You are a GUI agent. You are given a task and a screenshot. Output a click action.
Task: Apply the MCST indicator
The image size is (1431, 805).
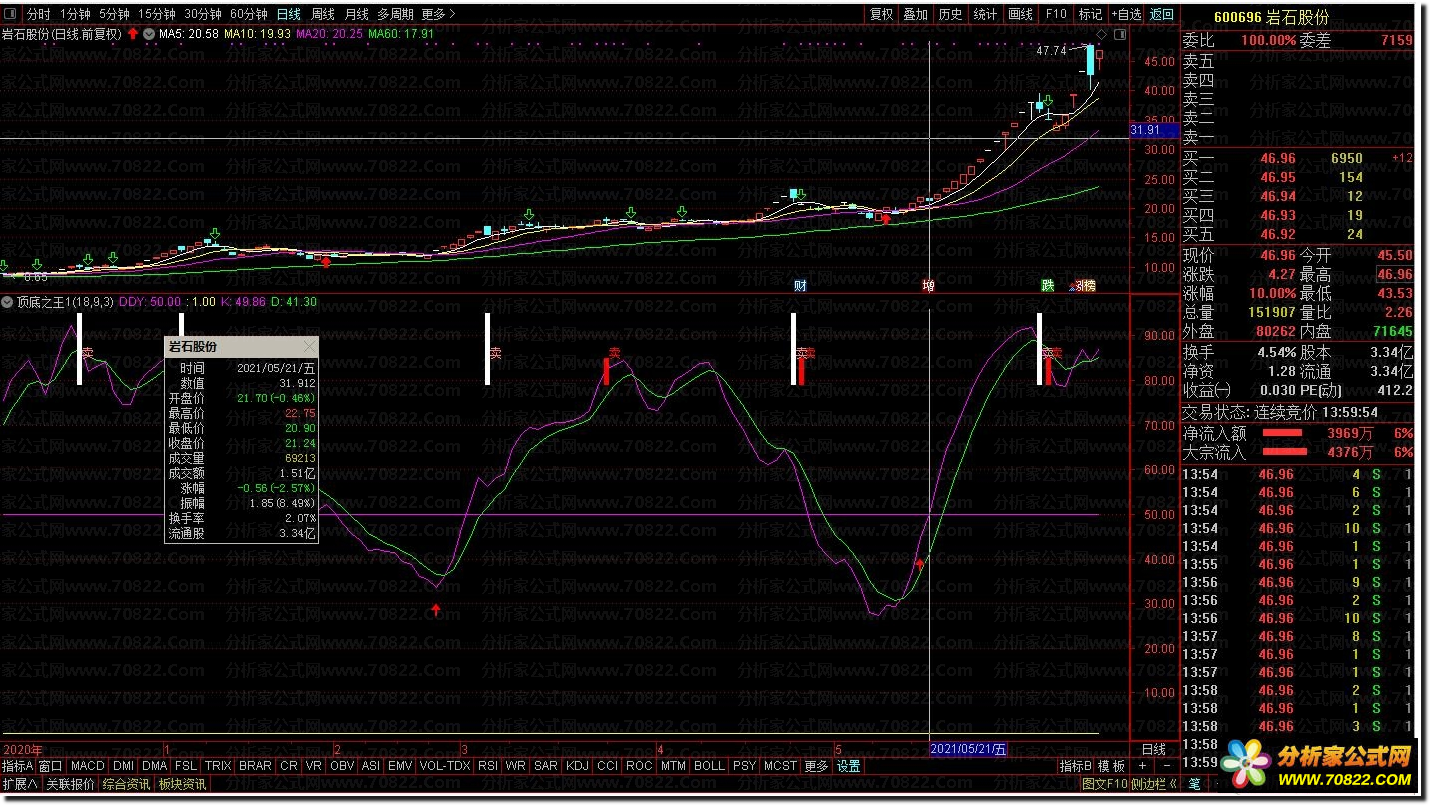click(x=781, y=766)
